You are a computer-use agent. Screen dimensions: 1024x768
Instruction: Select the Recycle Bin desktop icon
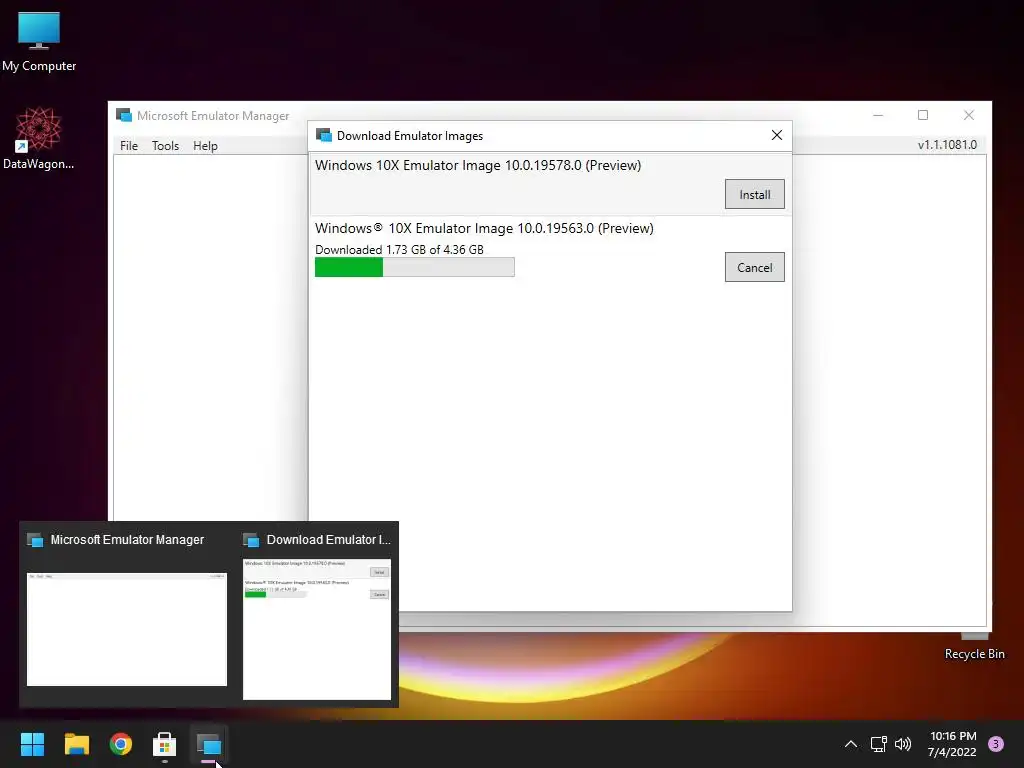point(974,646)
